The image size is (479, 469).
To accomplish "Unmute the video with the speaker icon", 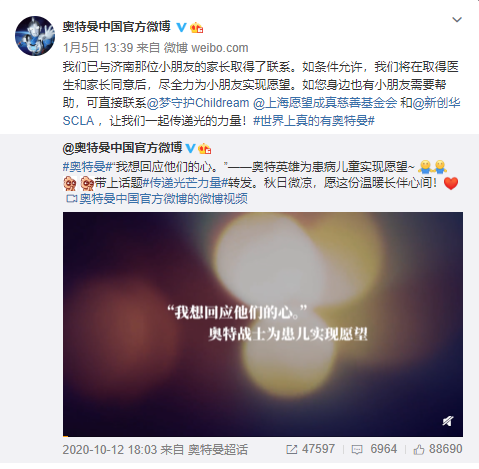I will click(x=448, y=421).
